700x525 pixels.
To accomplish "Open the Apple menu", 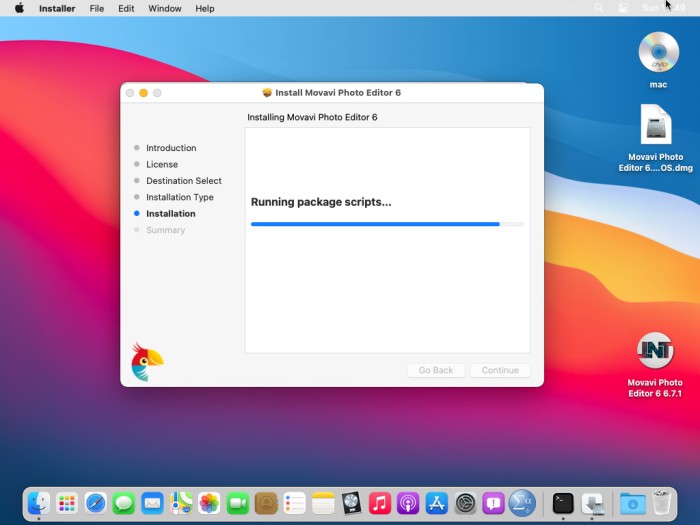I will [19, 8].
